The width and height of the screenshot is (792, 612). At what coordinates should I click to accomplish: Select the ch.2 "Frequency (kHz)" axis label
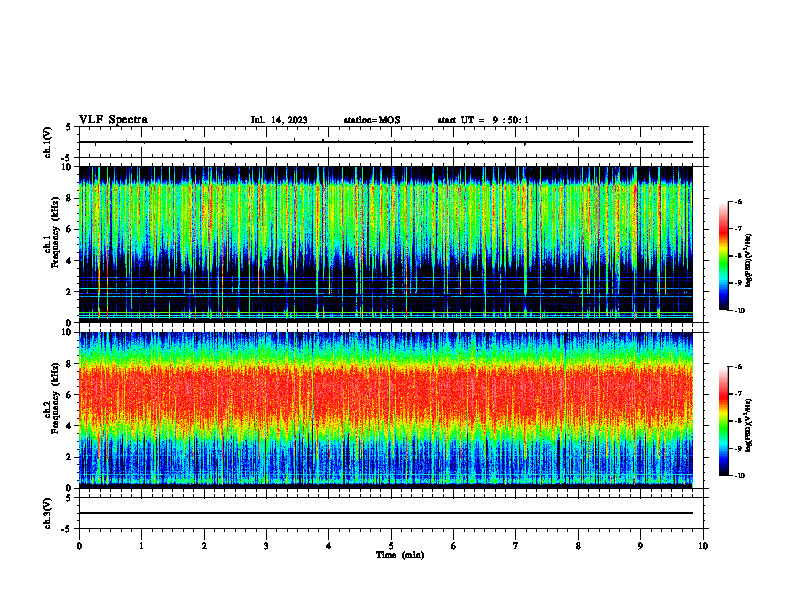(x=55, y=397)
